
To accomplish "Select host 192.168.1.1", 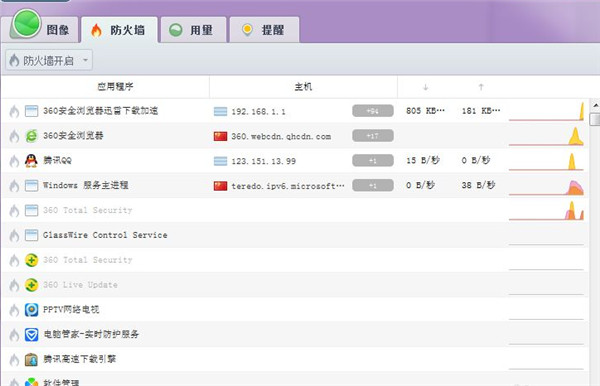I will (258, 112).
